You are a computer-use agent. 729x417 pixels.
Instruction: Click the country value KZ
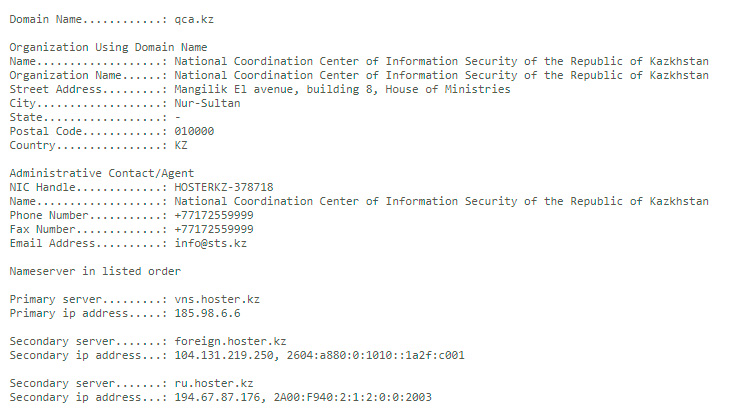click(180, 145)
